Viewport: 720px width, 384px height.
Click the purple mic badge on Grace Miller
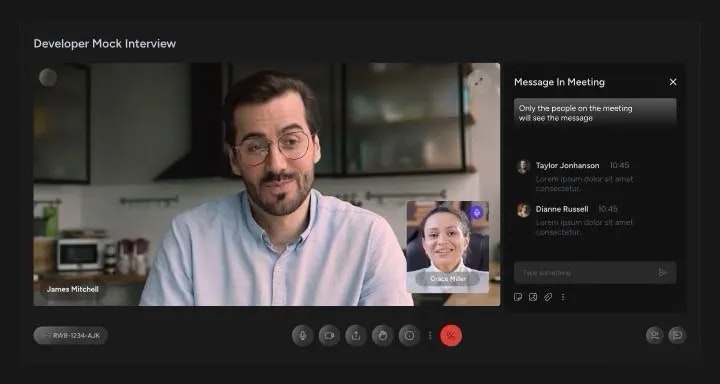[x=476, y=212]
